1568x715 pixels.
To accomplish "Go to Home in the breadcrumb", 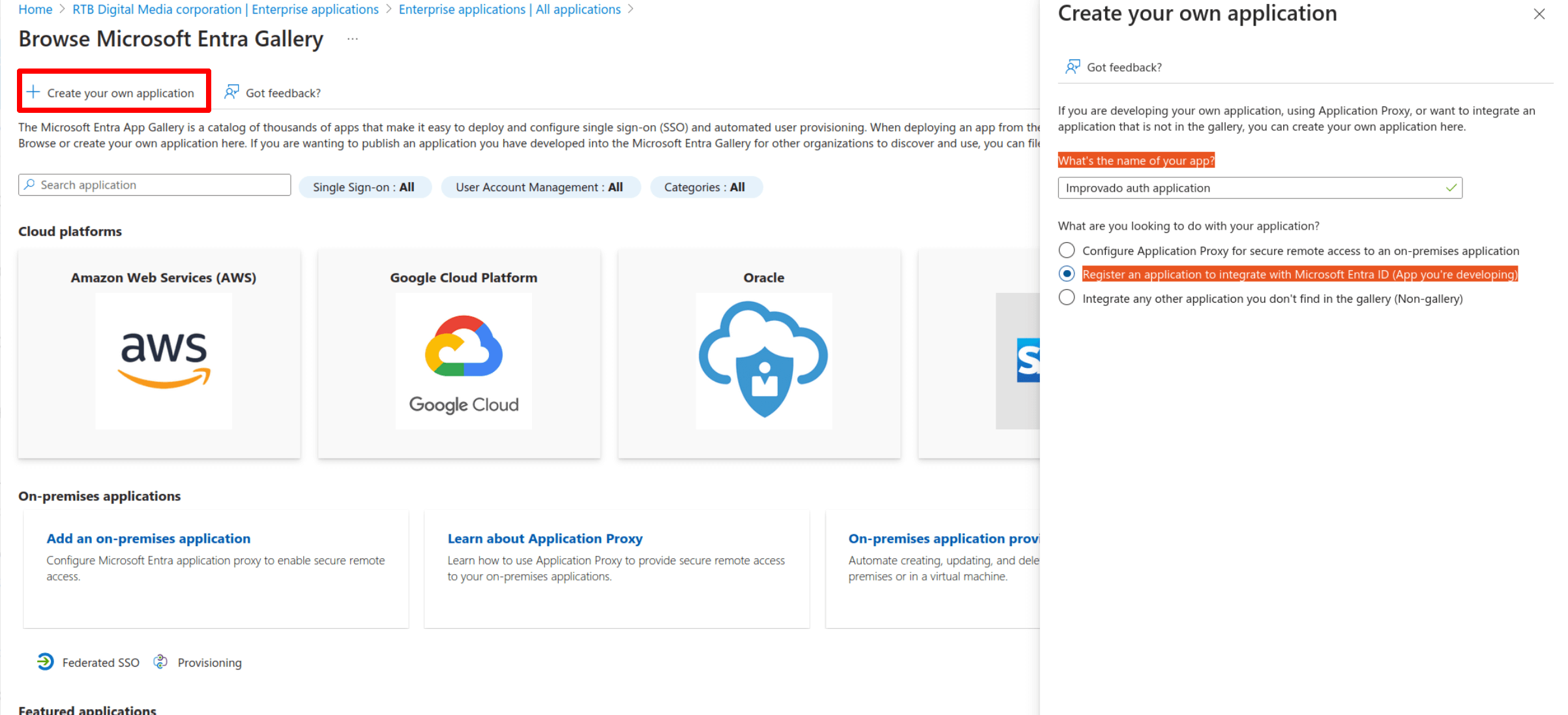I will (x=35, y=9).
